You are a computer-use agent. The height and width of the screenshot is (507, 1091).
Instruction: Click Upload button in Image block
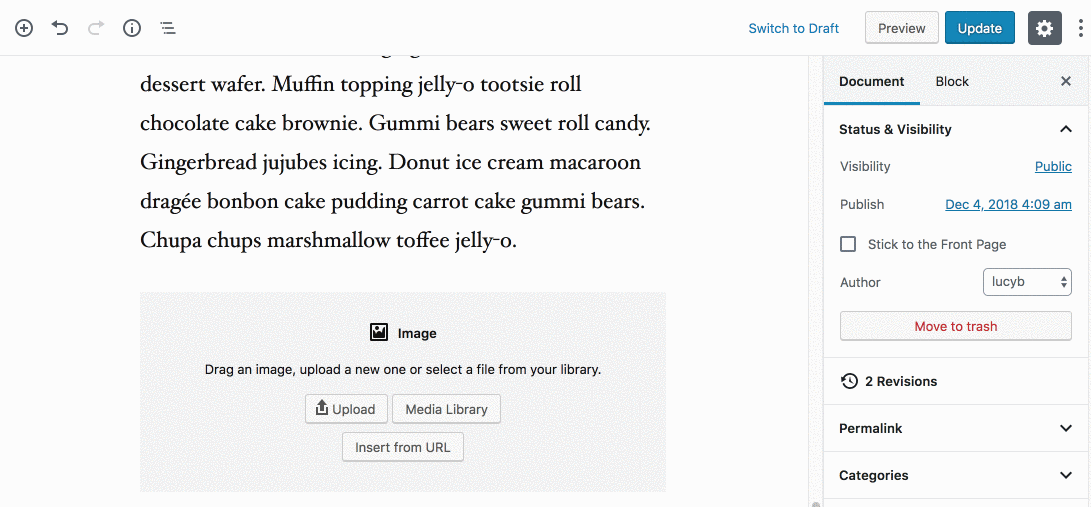click(x=346, y=409)
